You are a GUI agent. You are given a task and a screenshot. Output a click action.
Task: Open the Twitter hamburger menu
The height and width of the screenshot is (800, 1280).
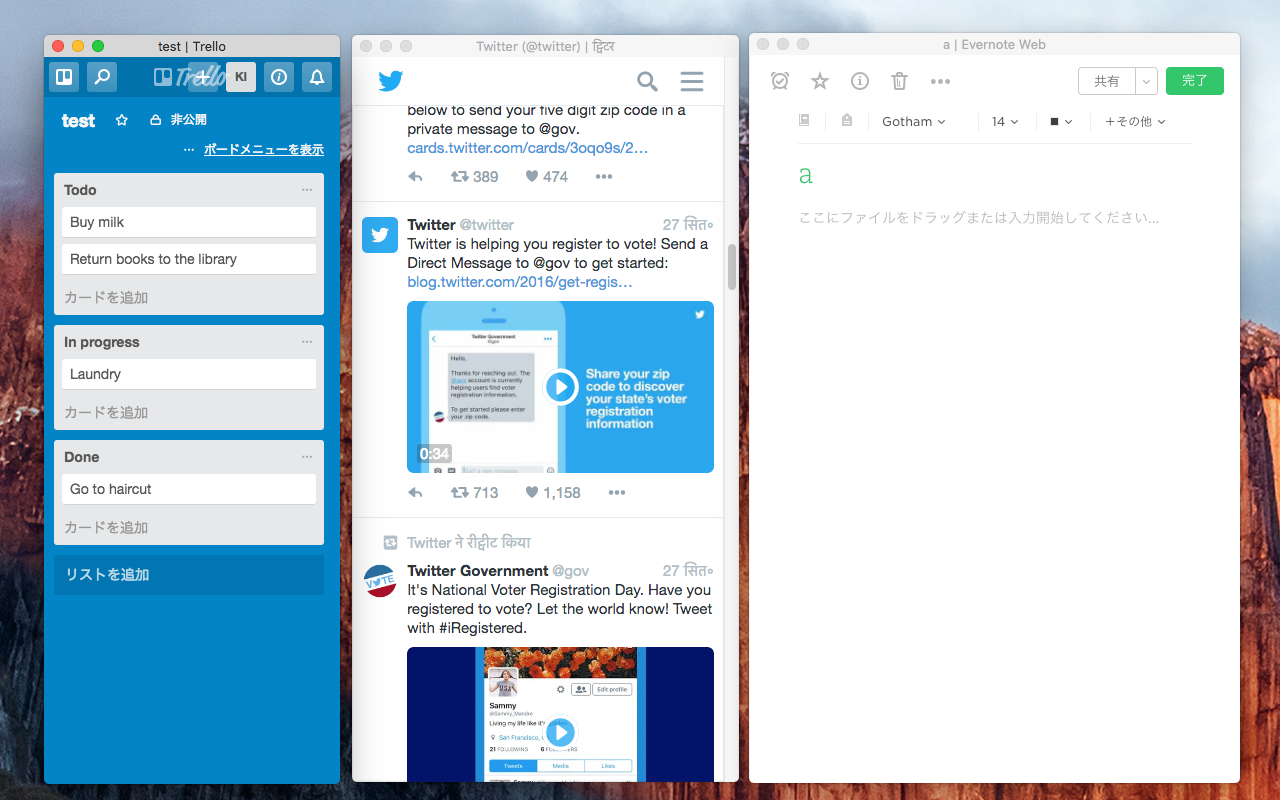[692, 81]
